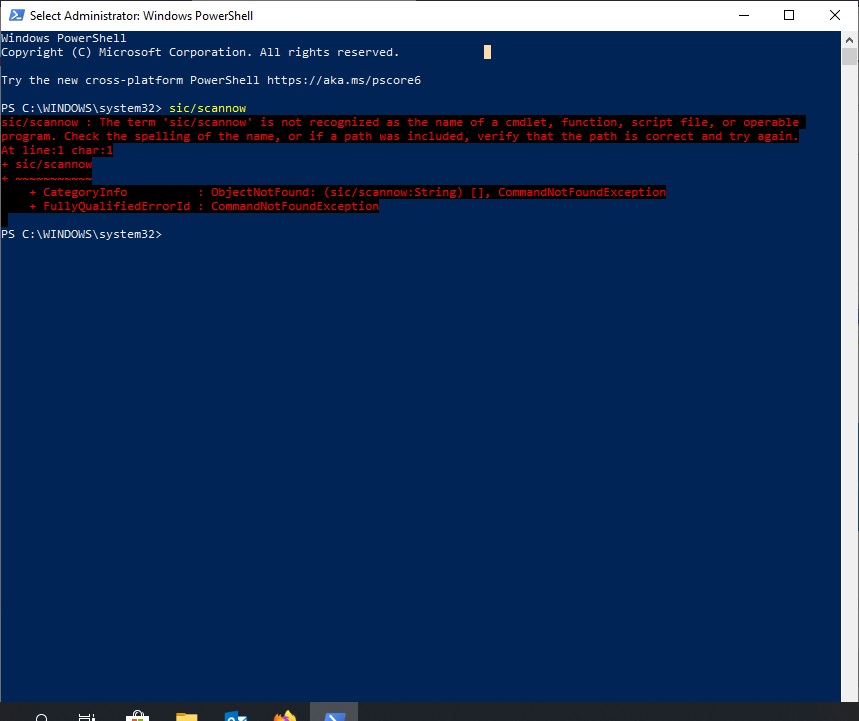Open Firefox from the taskbar
Viewport: 859px width, 721px height.
pyautogui.click(x=285, y=714)
